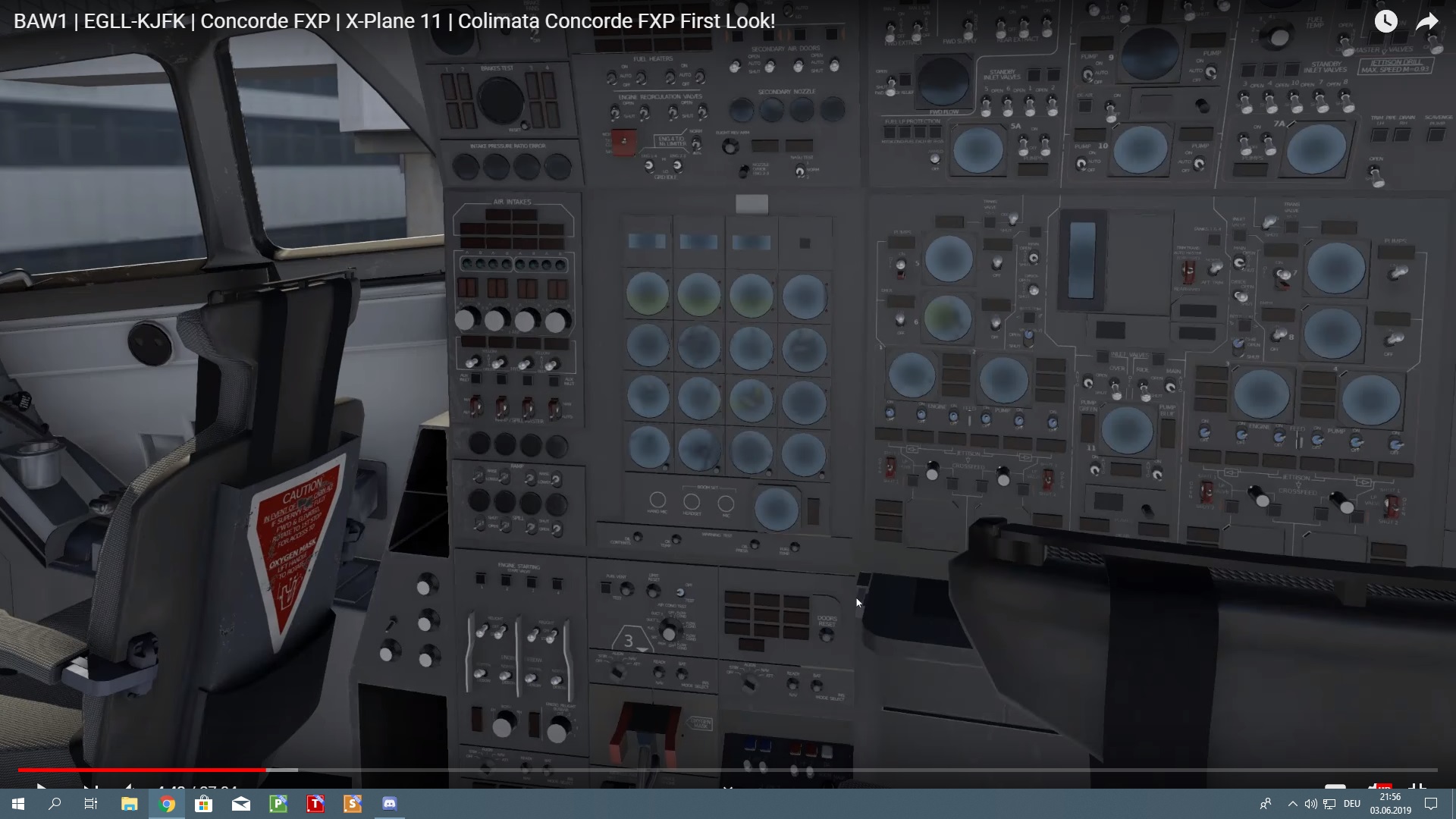Open Google Chrome from the taskbar
1456x819 pixels.
tap(167, 804)
